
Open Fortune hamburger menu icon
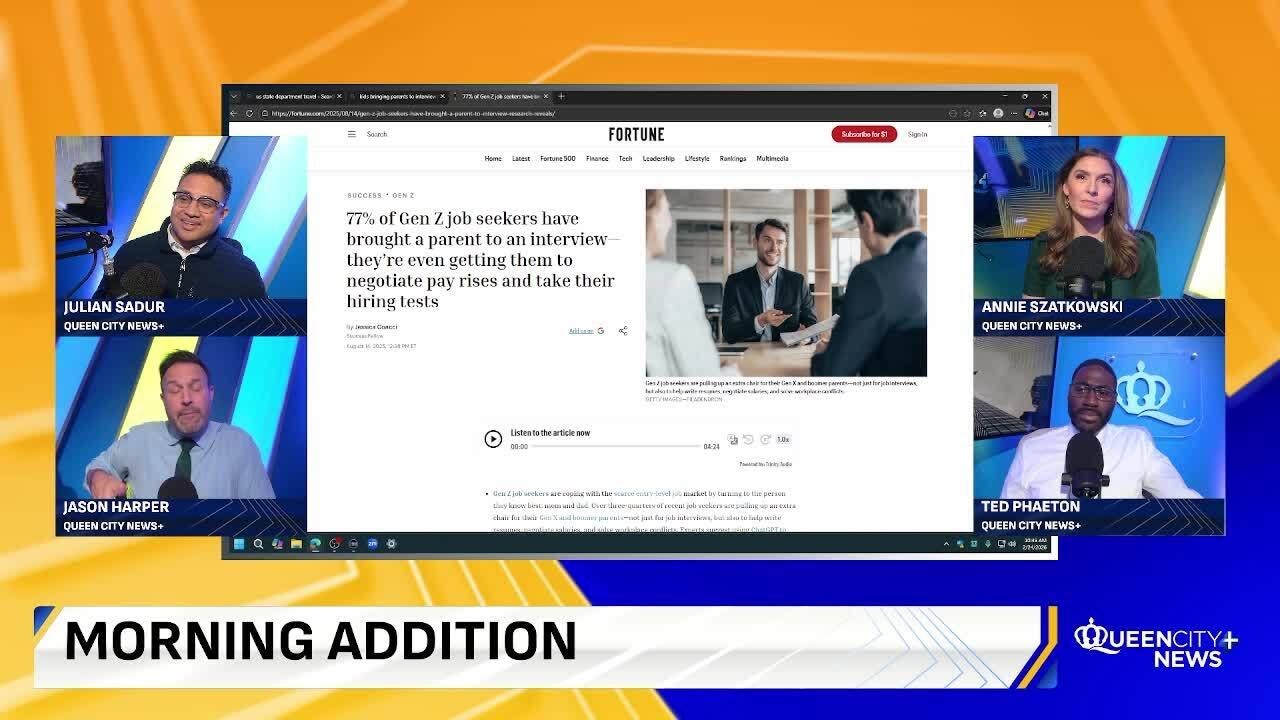351,134
